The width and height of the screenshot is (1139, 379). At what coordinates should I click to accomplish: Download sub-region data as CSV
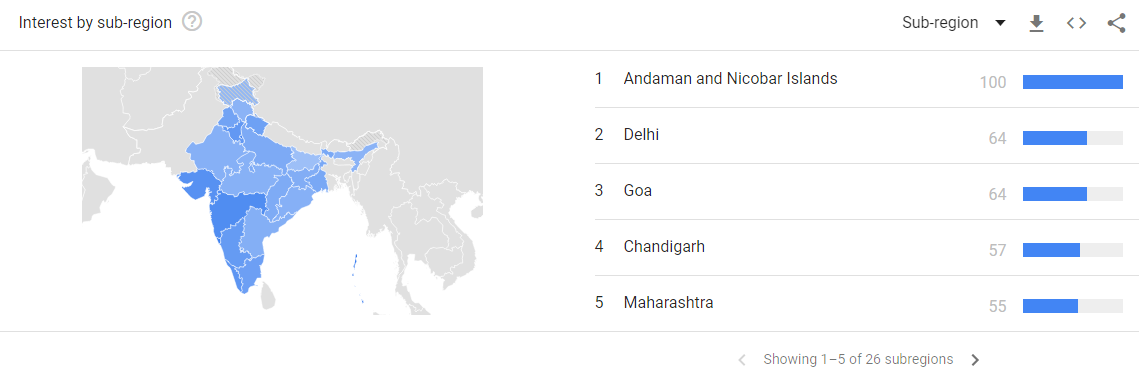pyautogui.click(x=1037, y=23)
